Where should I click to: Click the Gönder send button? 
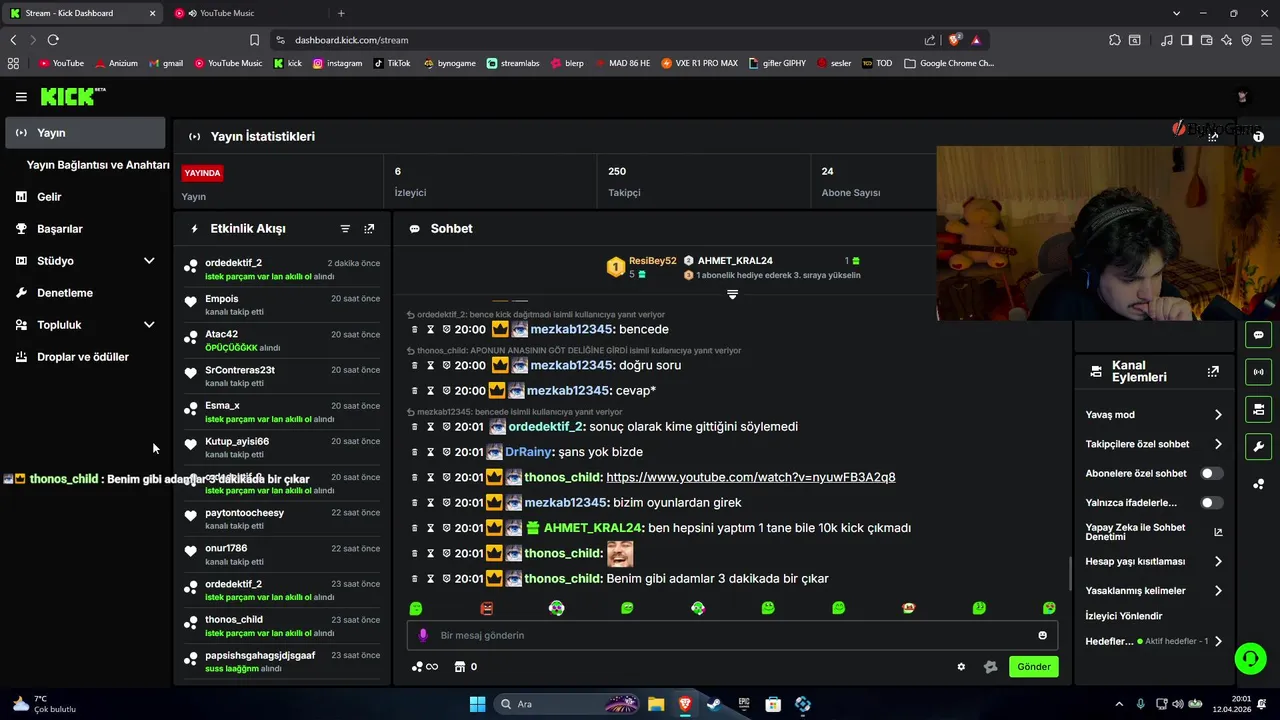[1033, 667]
